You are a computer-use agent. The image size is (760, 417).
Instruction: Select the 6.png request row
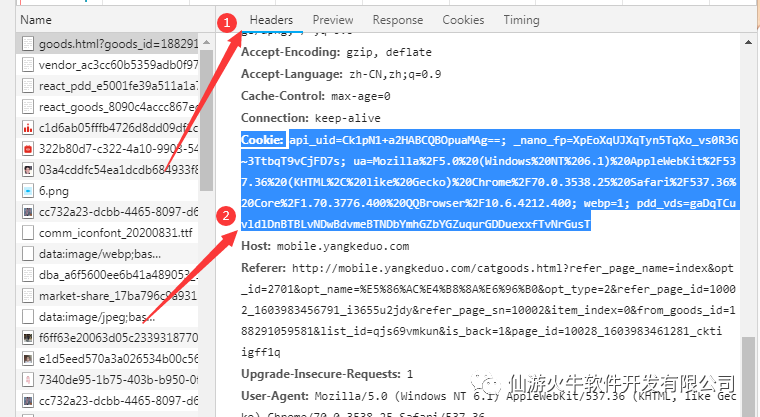click(x=109, y=191)
